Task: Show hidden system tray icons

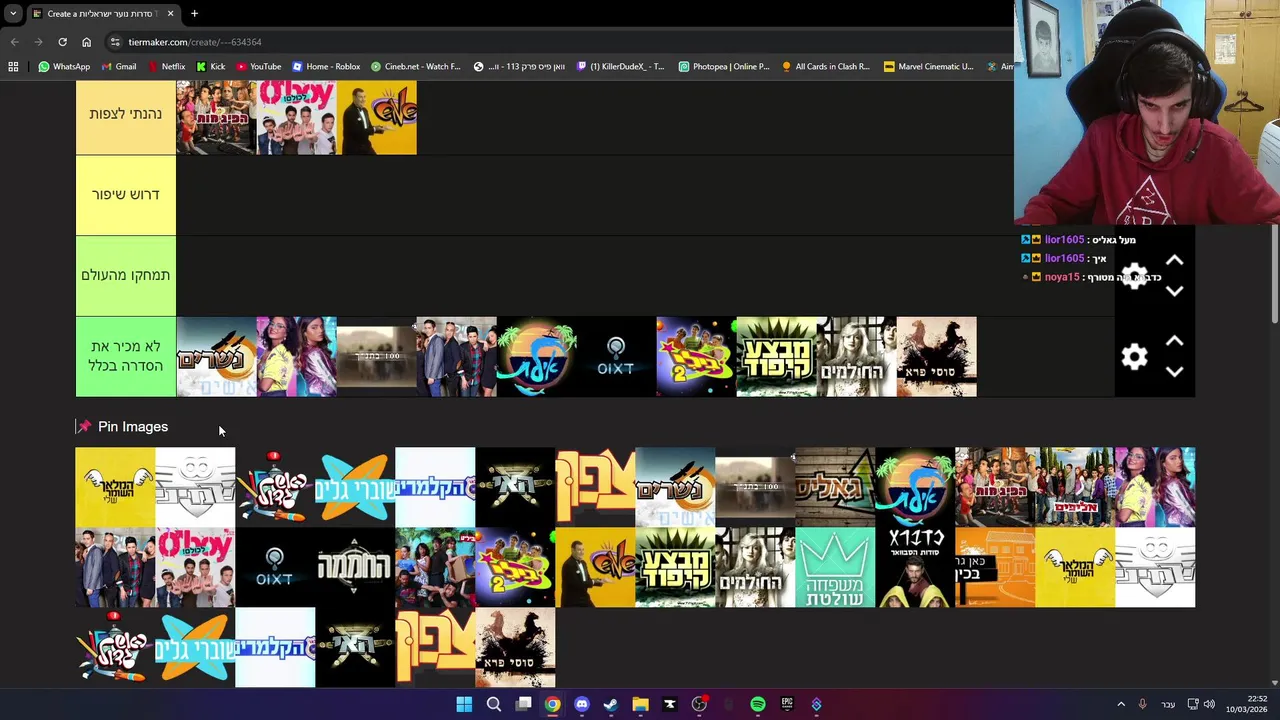Action: point(1121,705)
